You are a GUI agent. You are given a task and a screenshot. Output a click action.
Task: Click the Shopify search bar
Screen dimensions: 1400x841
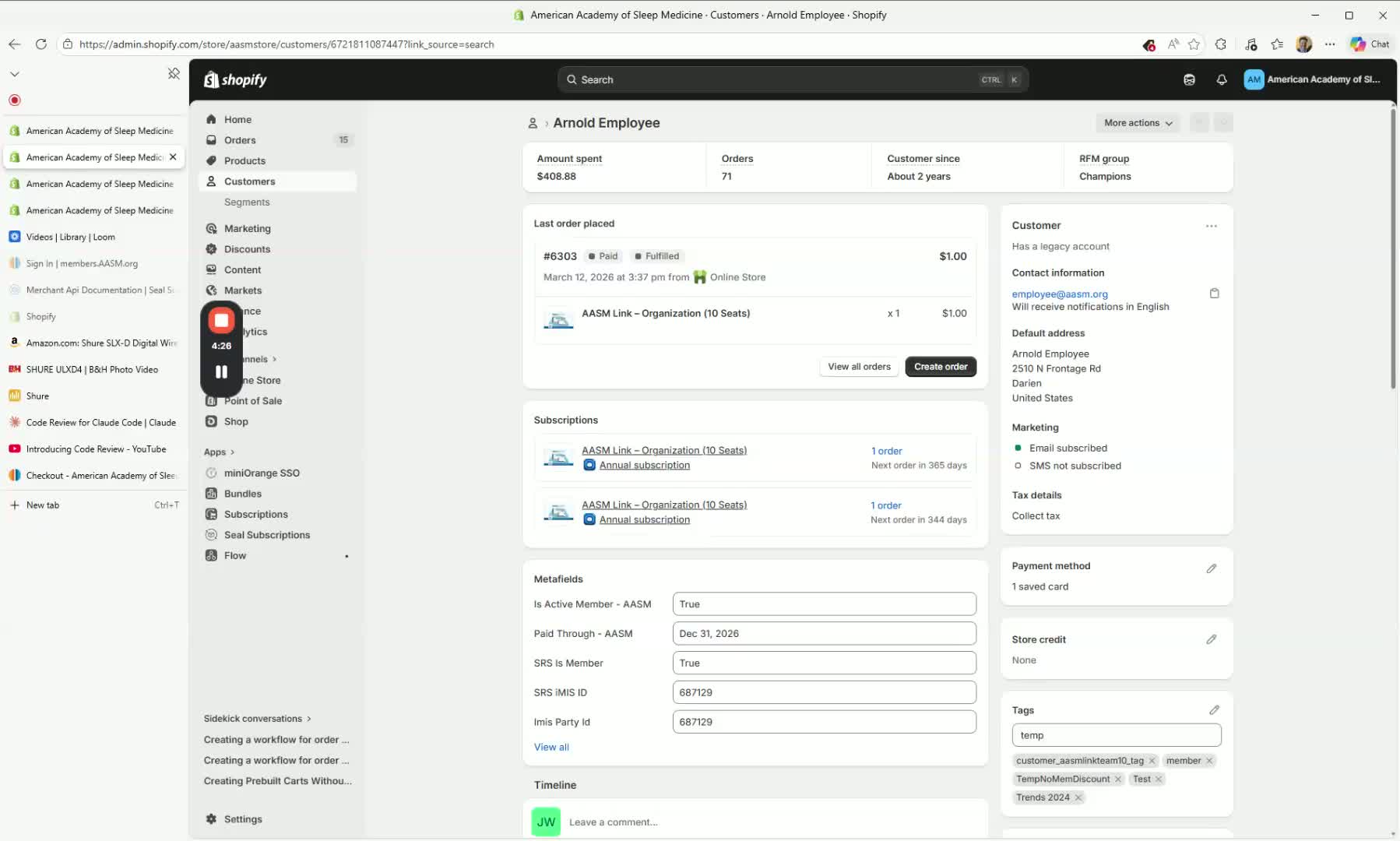point(793,79)
